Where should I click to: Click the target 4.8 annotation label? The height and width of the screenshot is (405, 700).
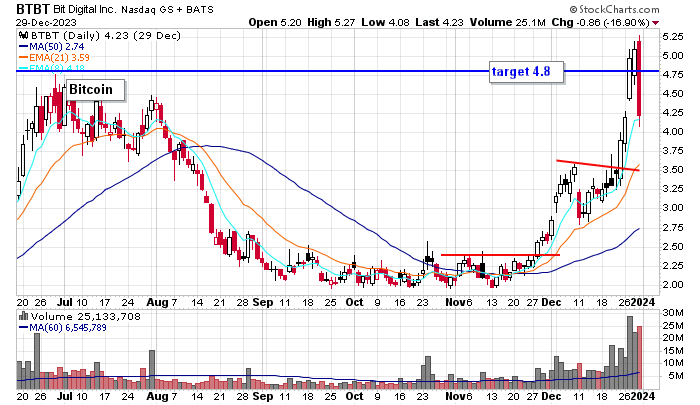point(527,72)
